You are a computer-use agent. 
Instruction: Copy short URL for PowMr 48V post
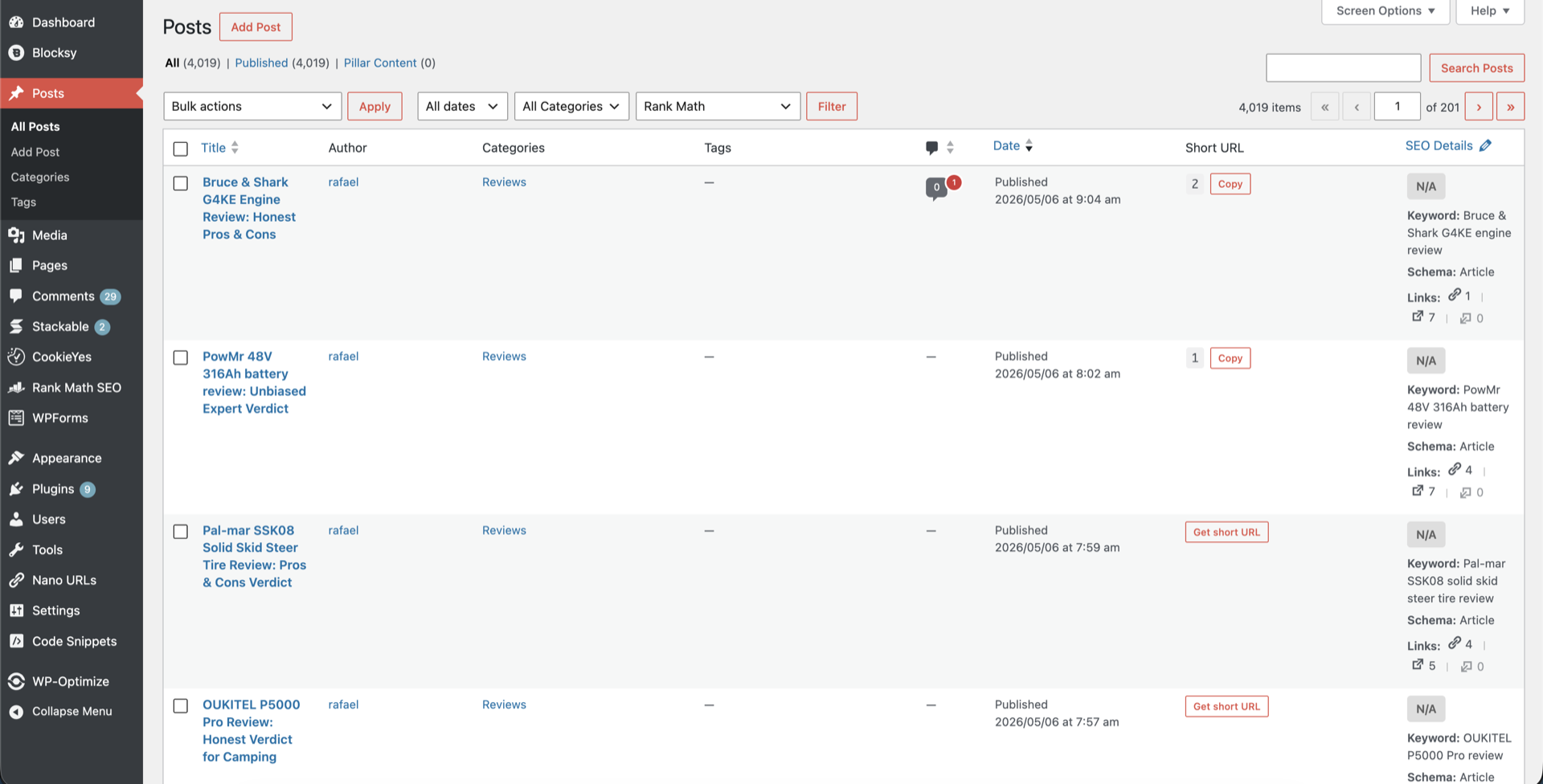tap(1230, 358)
